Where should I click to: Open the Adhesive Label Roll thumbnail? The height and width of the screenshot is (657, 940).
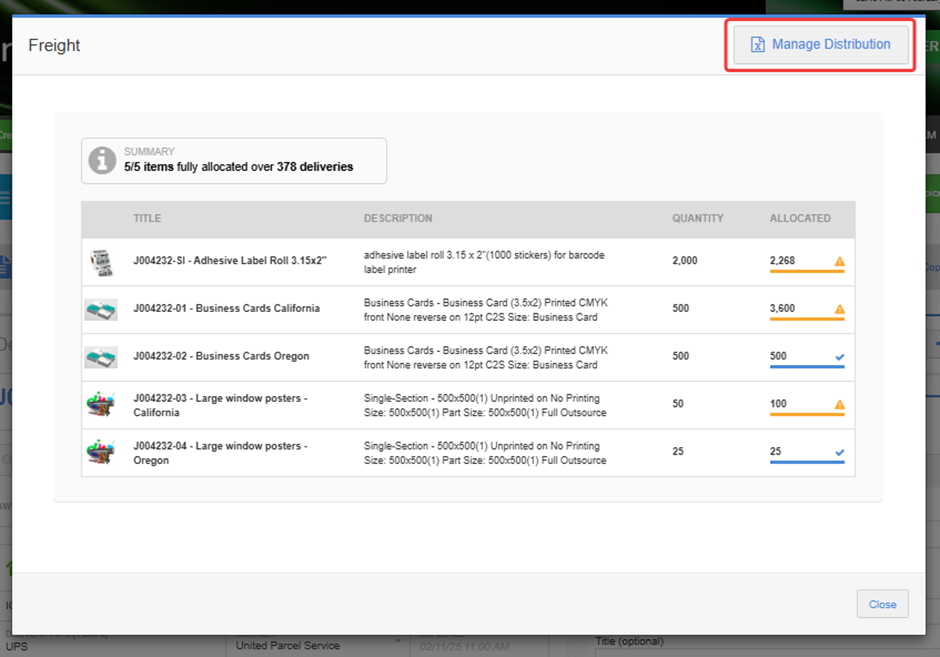(x=101, y=263)
